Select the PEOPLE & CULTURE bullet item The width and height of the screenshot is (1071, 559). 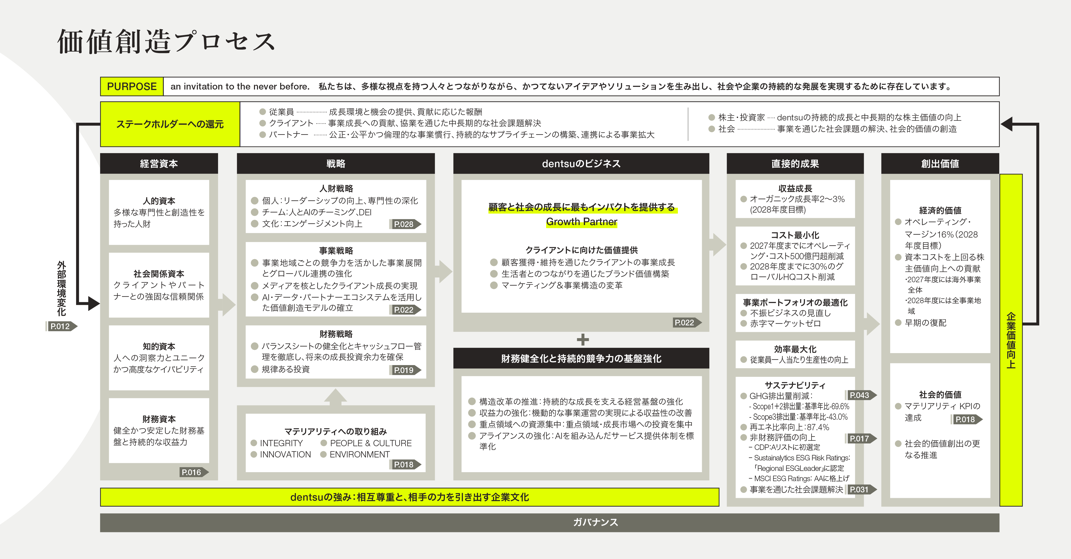[366, 443]
